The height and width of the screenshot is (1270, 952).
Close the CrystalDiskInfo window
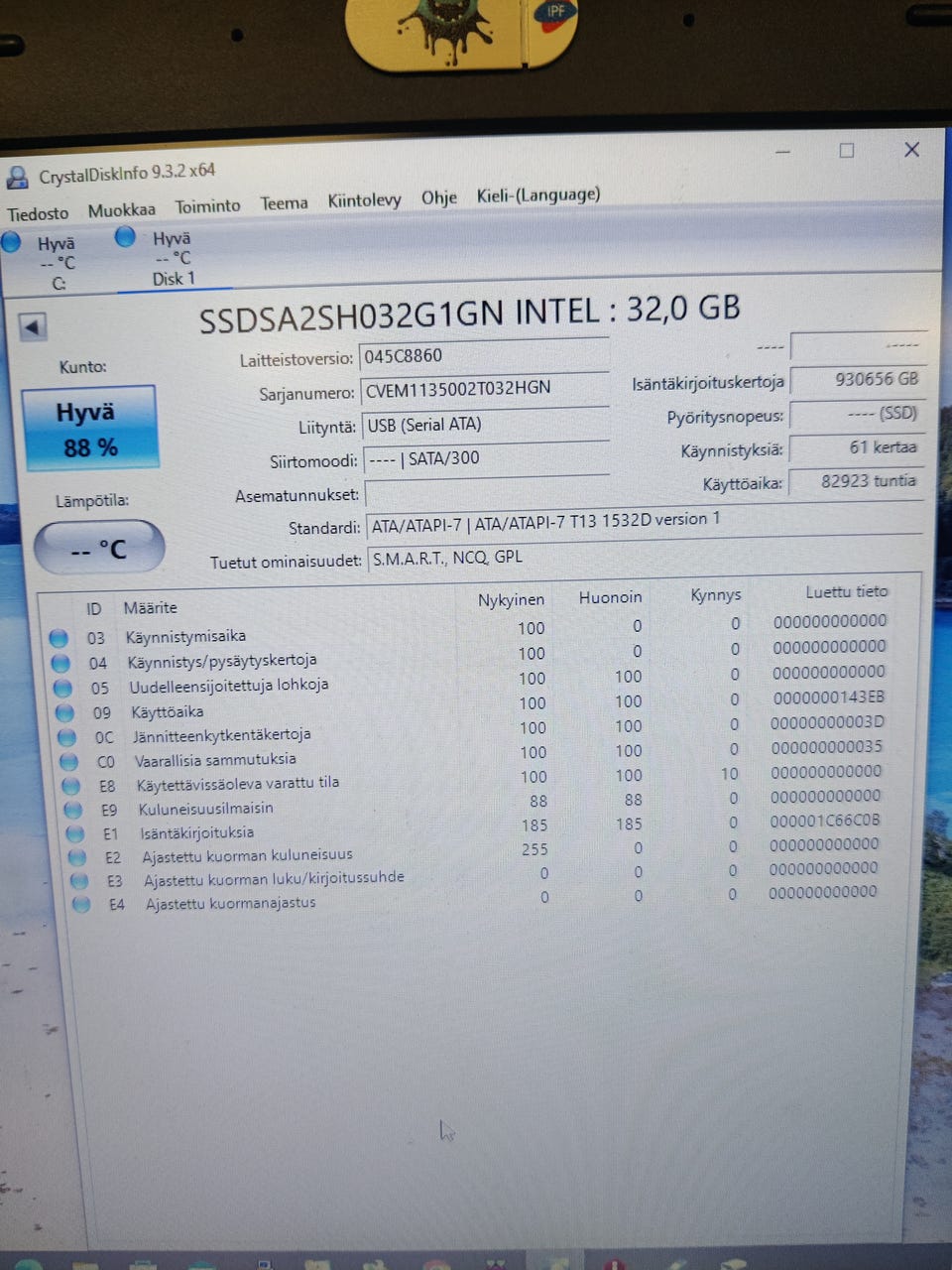(x=911, y=150)
